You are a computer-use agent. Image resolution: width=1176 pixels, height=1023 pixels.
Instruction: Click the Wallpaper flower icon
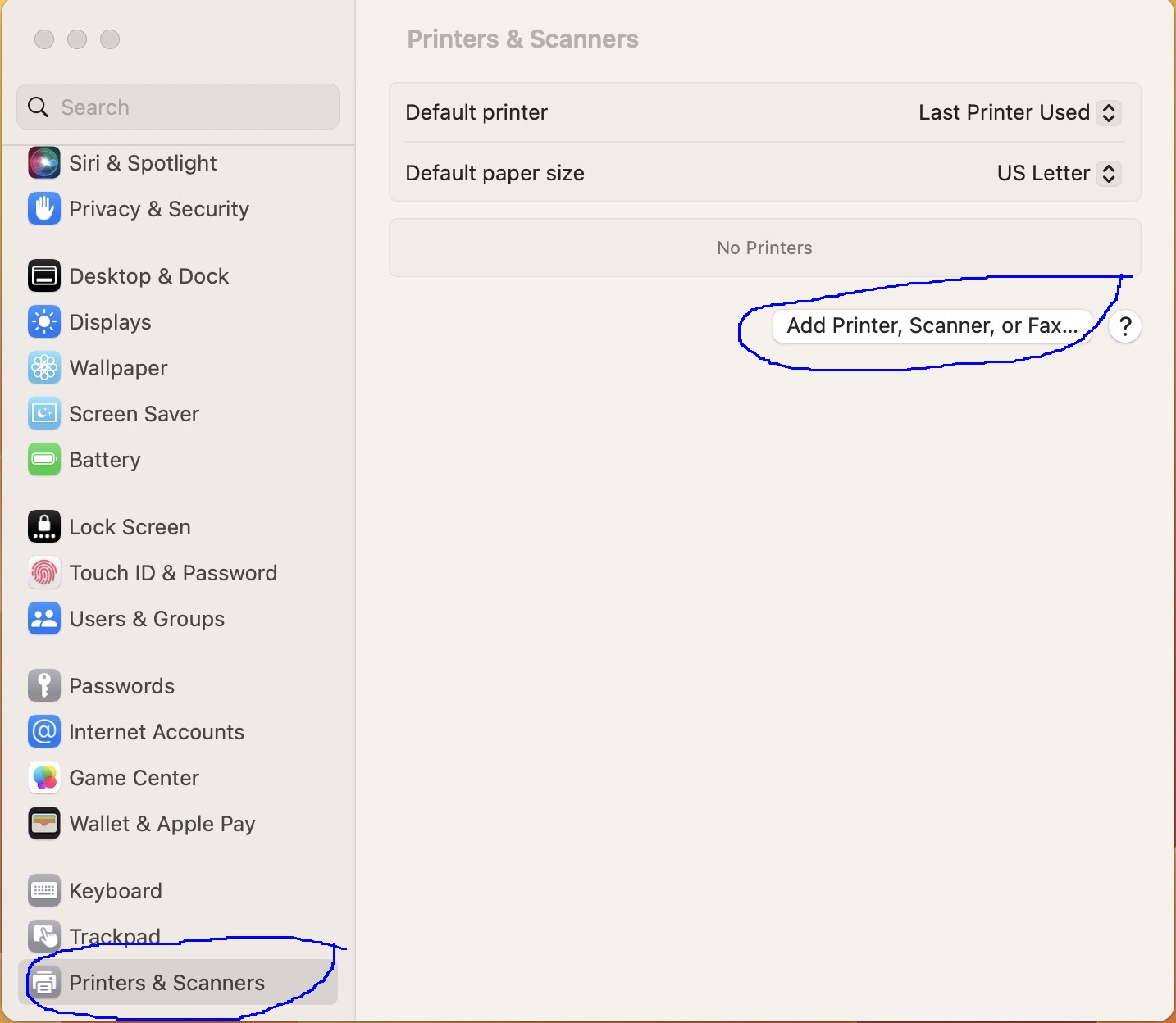[43, 368]
